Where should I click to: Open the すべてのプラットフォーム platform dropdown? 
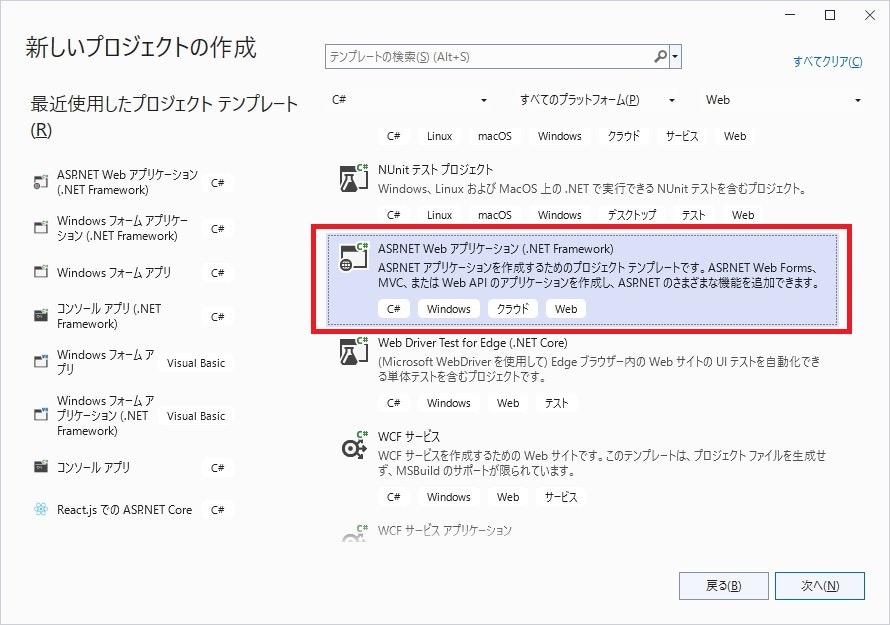[597, 100]
